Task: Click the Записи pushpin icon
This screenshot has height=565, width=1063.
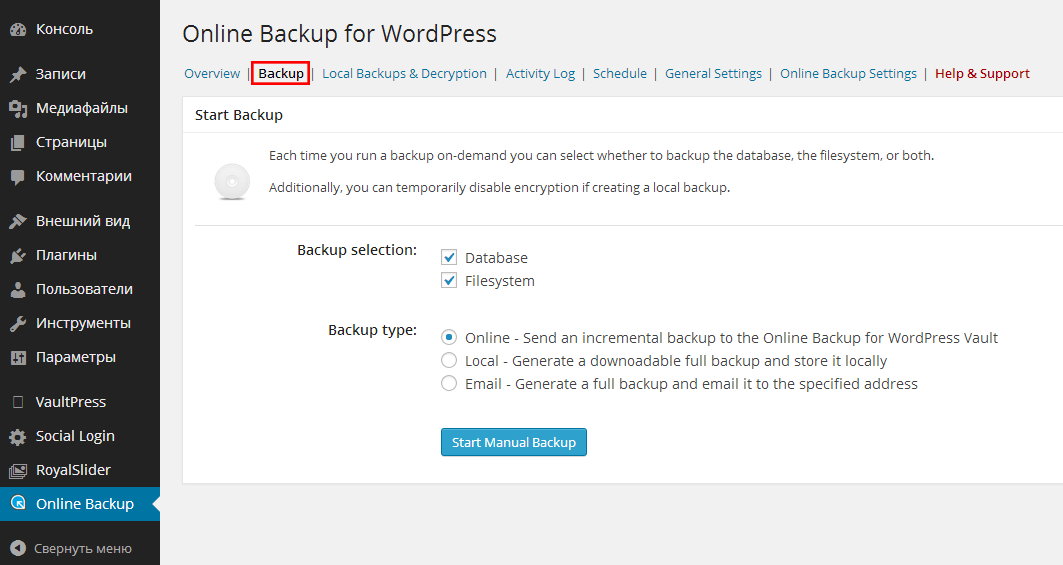Action: point(17,74)
